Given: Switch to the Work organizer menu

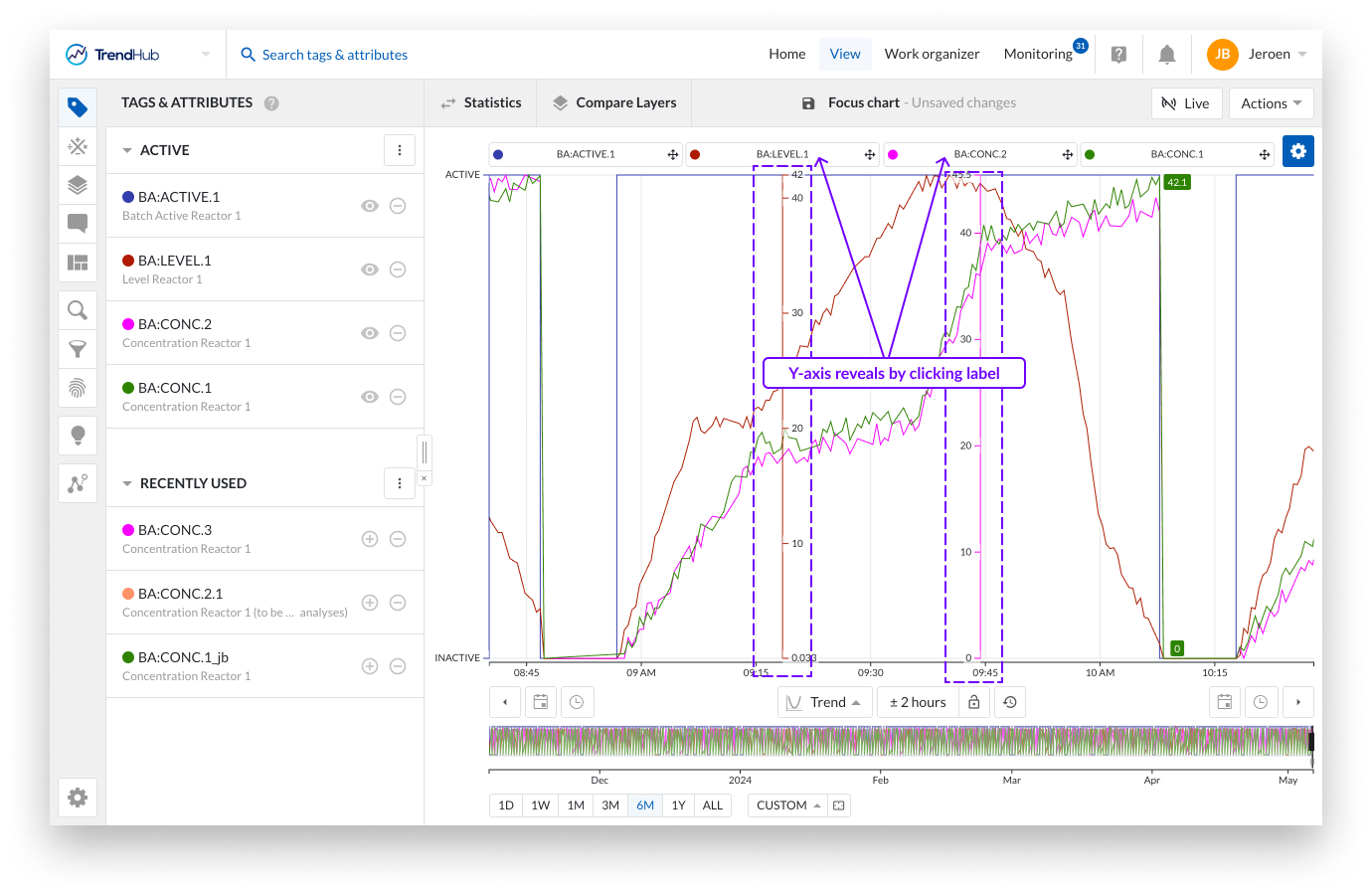Looking at the screenshot, I should (x=932, y=55).
